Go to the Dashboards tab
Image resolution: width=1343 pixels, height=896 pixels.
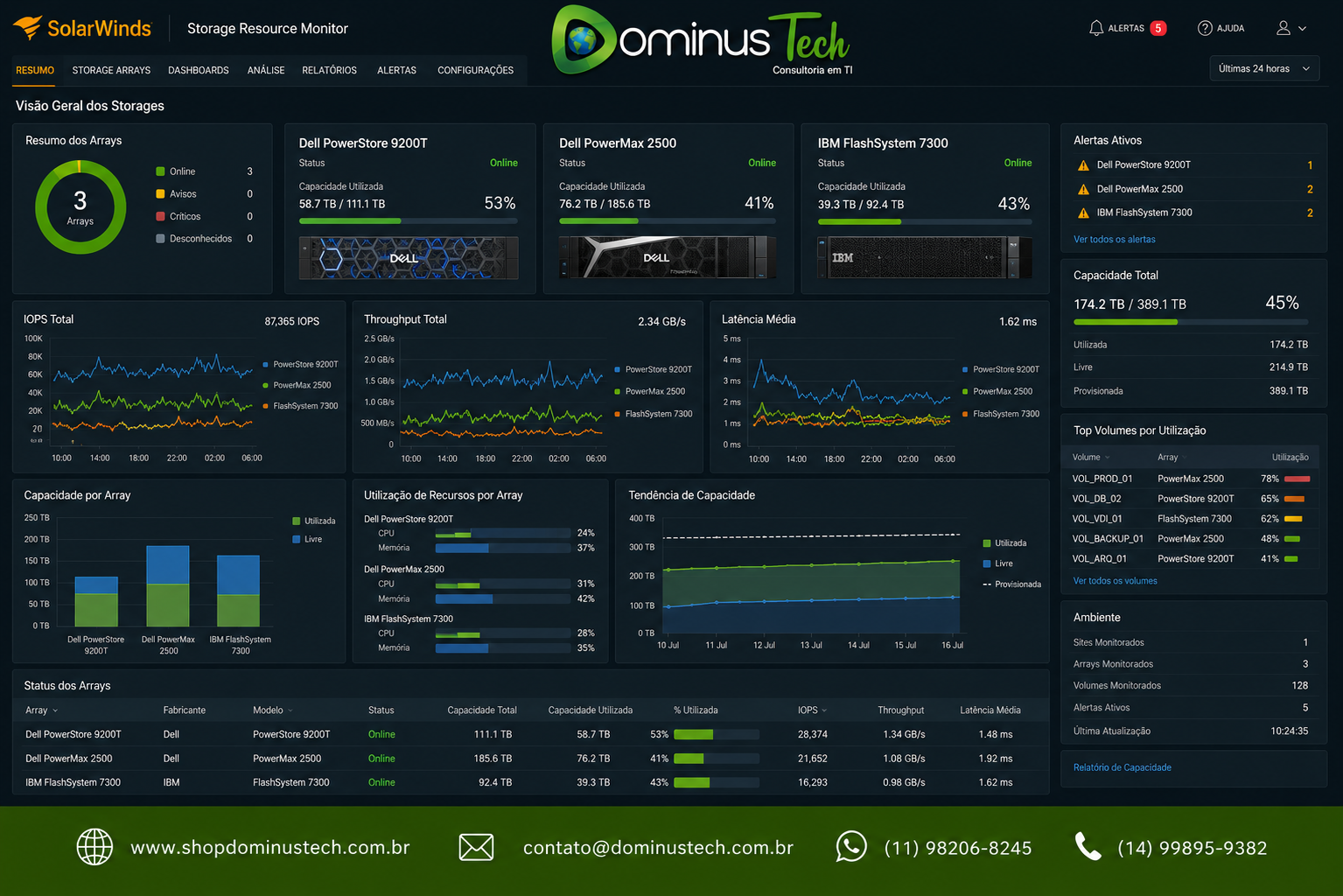(x=199, y=70)
